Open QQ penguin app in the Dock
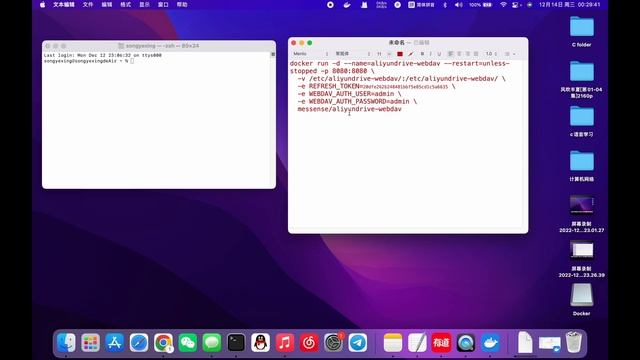The width and height of the screenshot is (640, 360). coord(260,342)
